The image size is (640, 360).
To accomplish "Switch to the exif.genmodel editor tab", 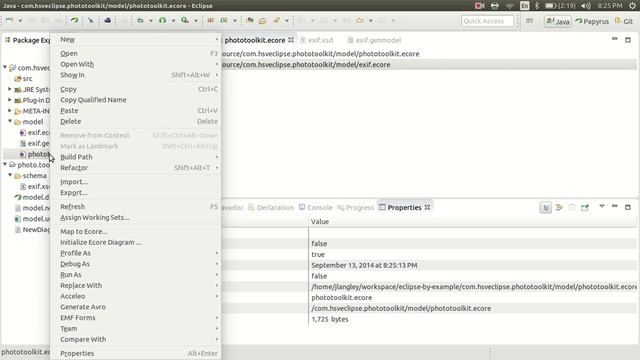I will (x=374, y=40).
